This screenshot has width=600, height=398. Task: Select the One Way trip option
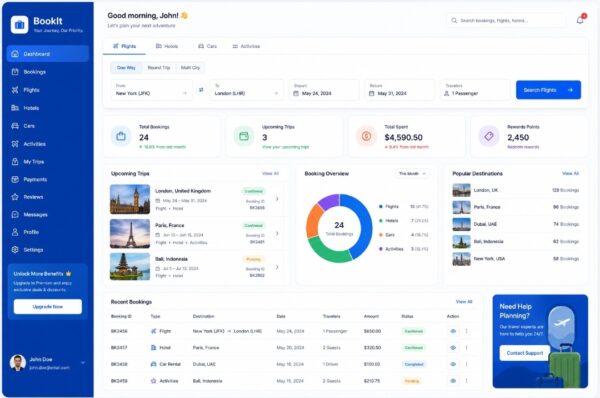[126, 68]
